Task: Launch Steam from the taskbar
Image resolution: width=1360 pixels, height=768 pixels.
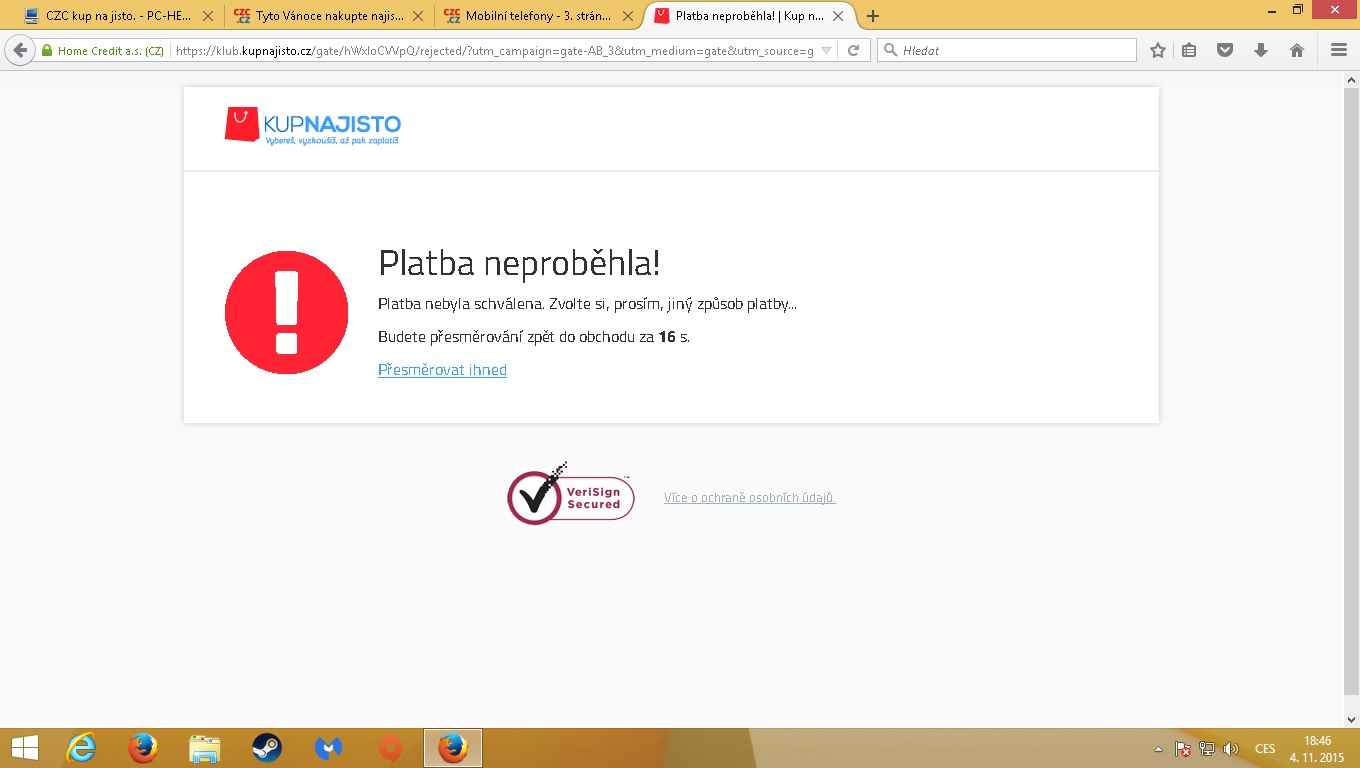Action: [x=266, y=748]
